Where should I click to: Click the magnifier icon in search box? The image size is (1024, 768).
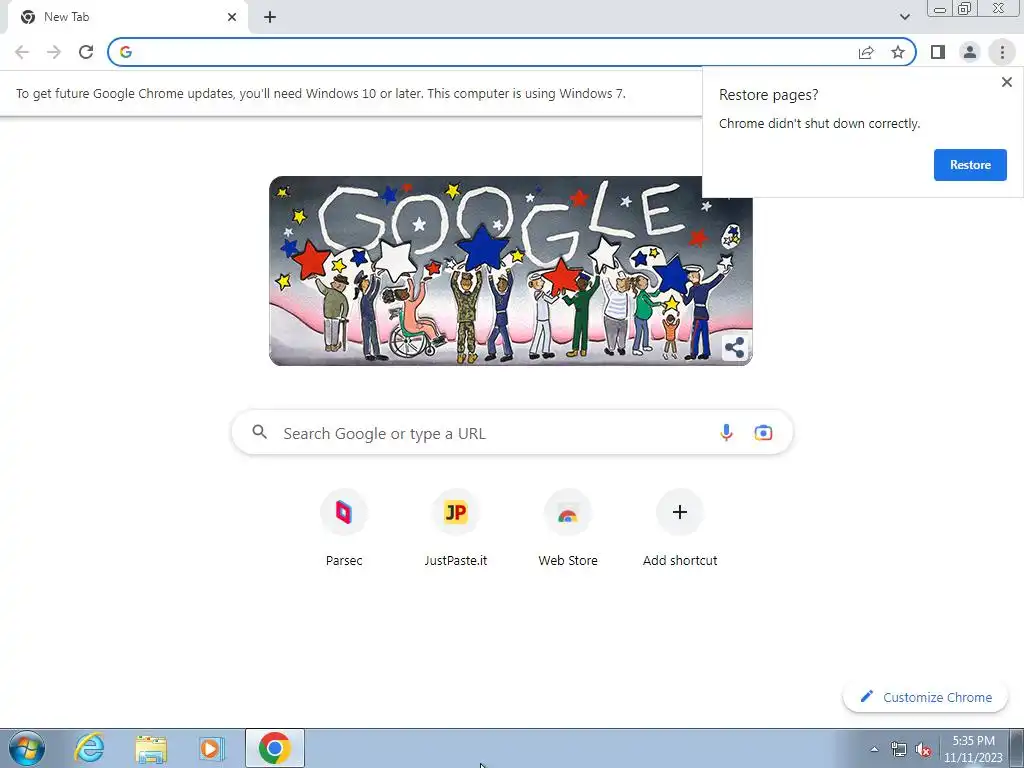(259, 432)
